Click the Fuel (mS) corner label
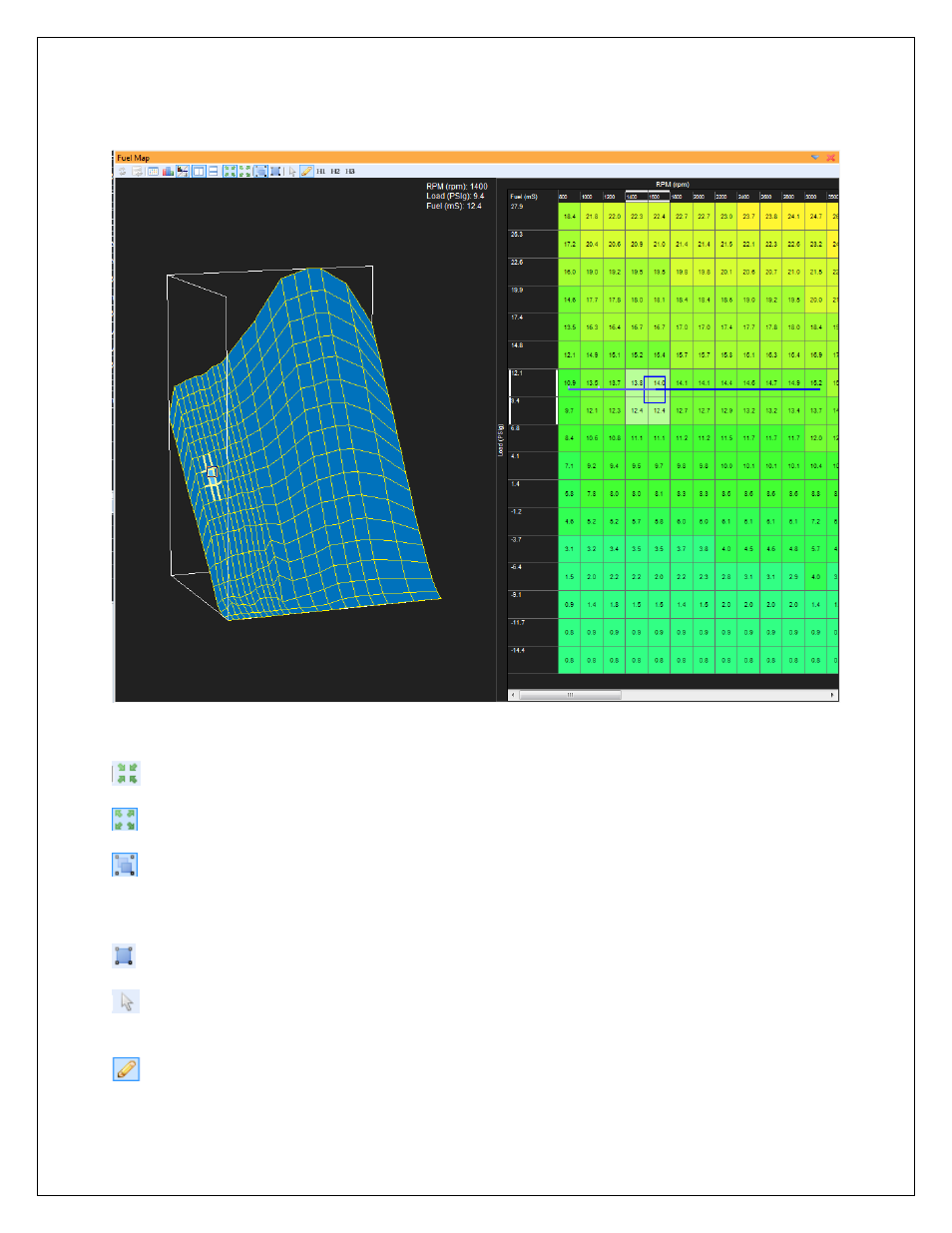The width and height of the screenshot is (952, 1233). coord(524,197)
